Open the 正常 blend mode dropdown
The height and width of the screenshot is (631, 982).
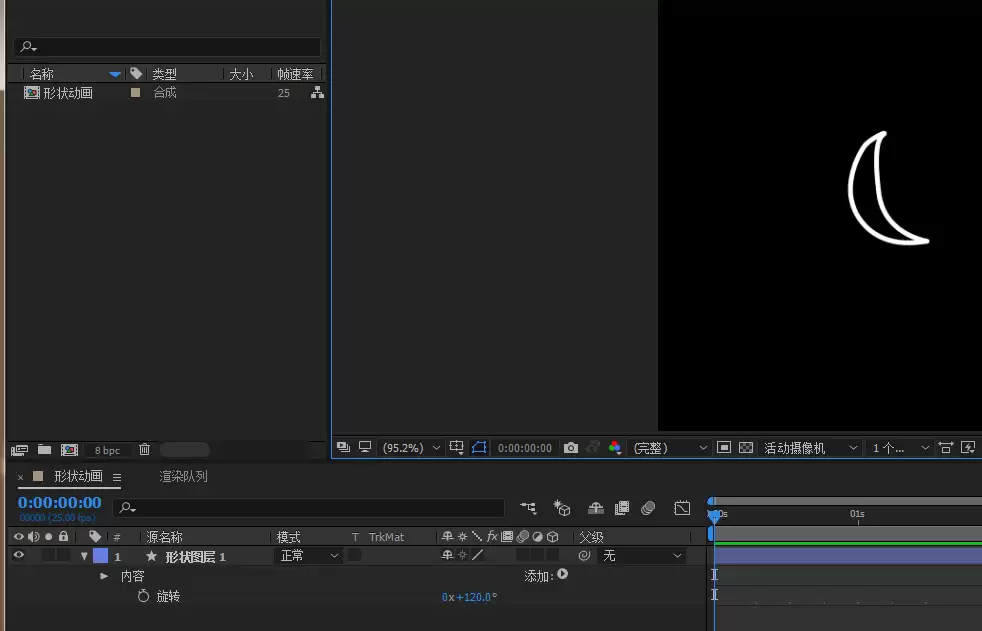(x=308, y=555)
